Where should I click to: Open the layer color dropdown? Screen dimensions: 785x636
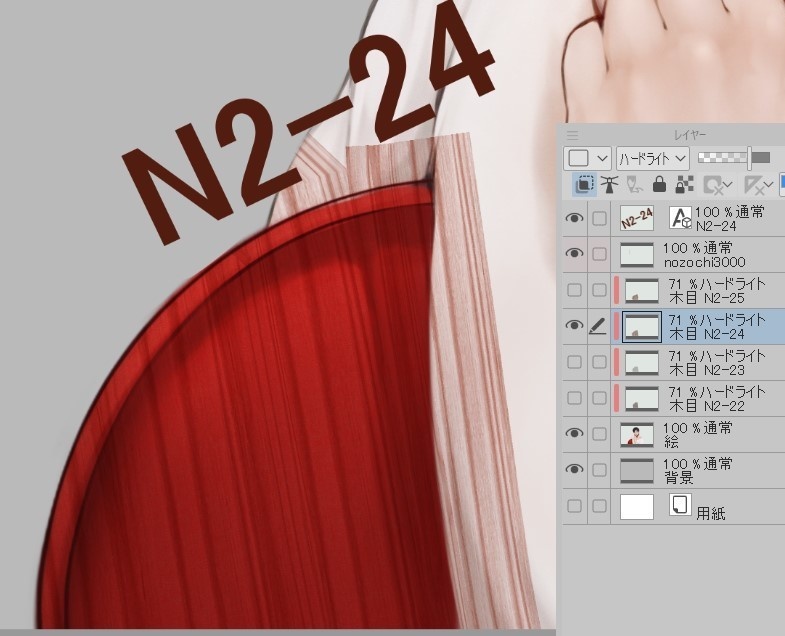pos(602,159)
